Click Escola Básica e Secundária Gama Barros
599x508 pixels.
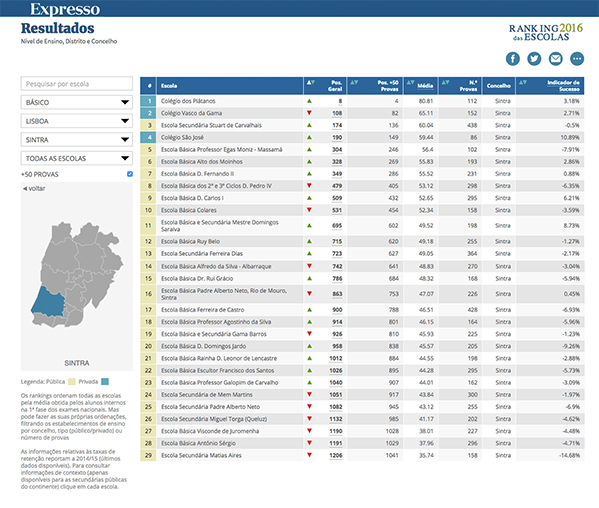214,334
